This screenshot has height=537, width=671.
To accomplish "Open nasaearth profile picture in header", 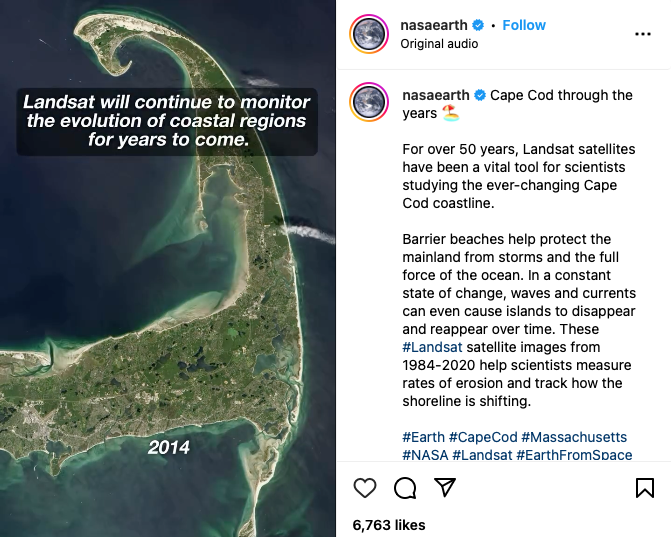I will click(x=369, y=34).
